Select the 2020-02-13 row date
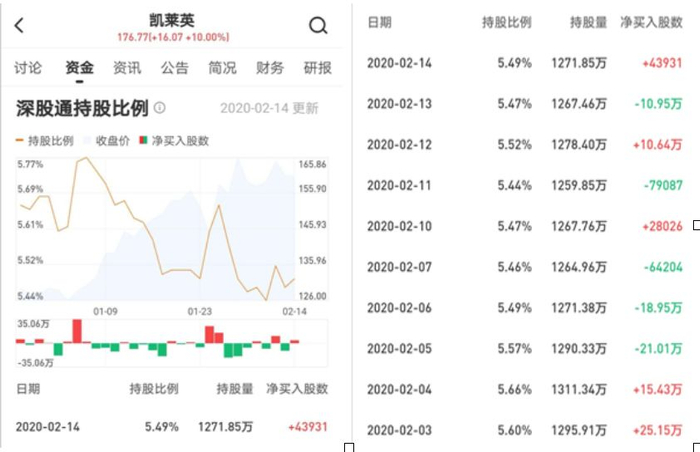 [400, 104]
